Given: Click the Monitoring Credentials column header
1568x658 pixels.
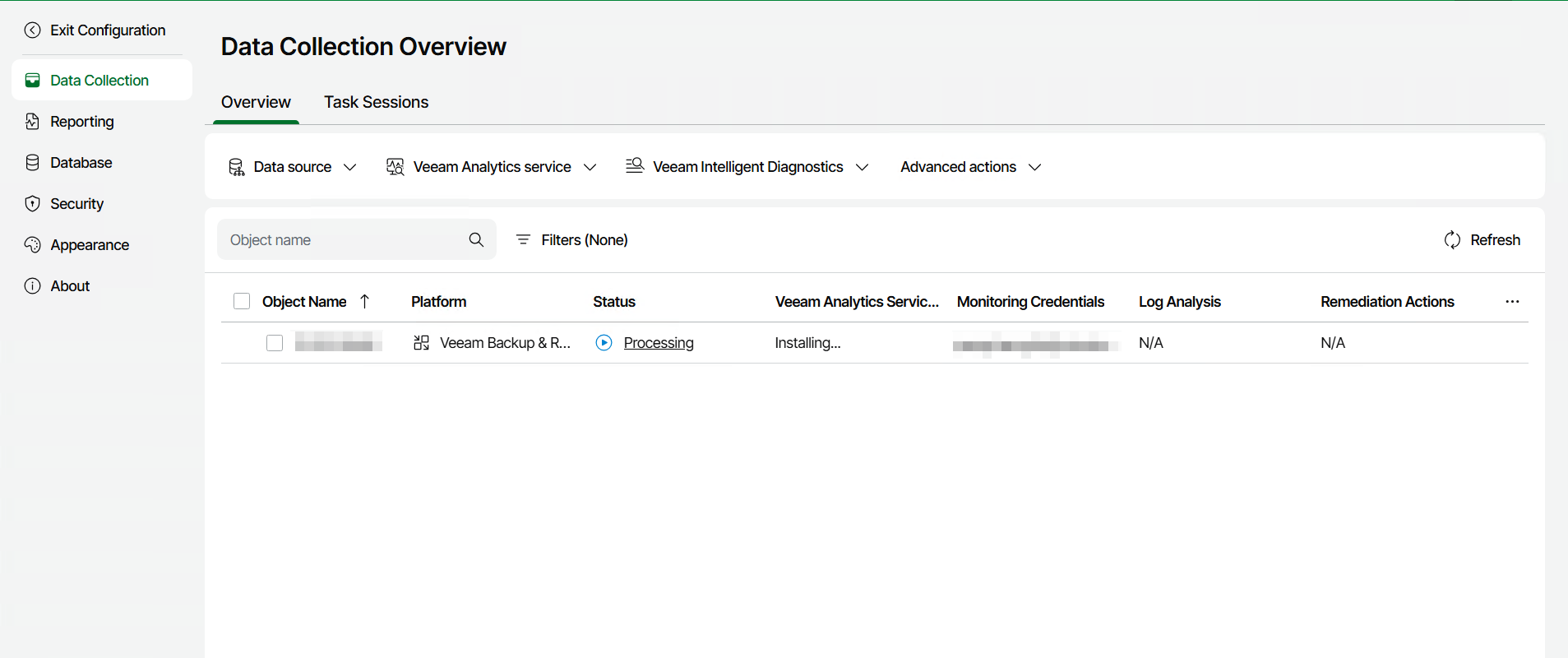Looking at the screenshot, I should [1030, 302].
